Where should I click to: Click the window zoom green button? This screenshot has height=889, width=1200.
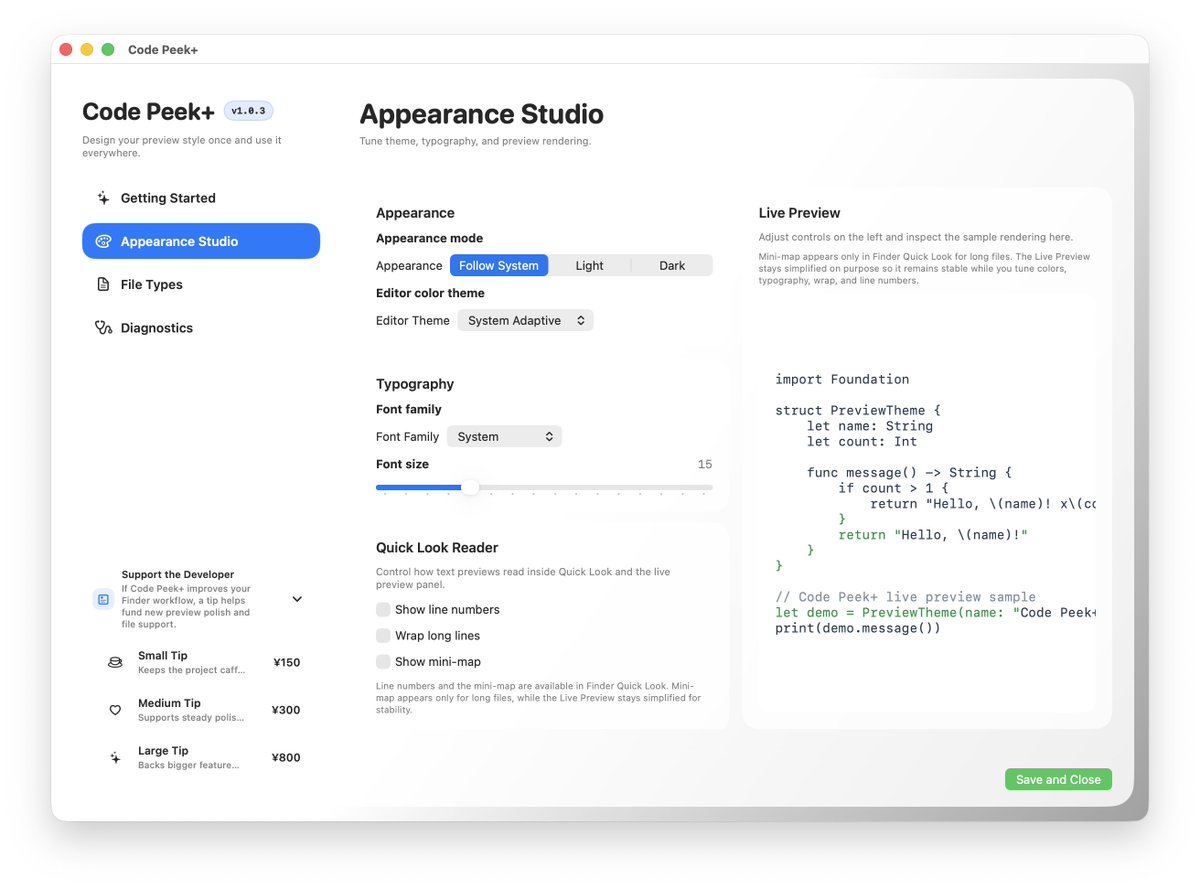point(108,50)
